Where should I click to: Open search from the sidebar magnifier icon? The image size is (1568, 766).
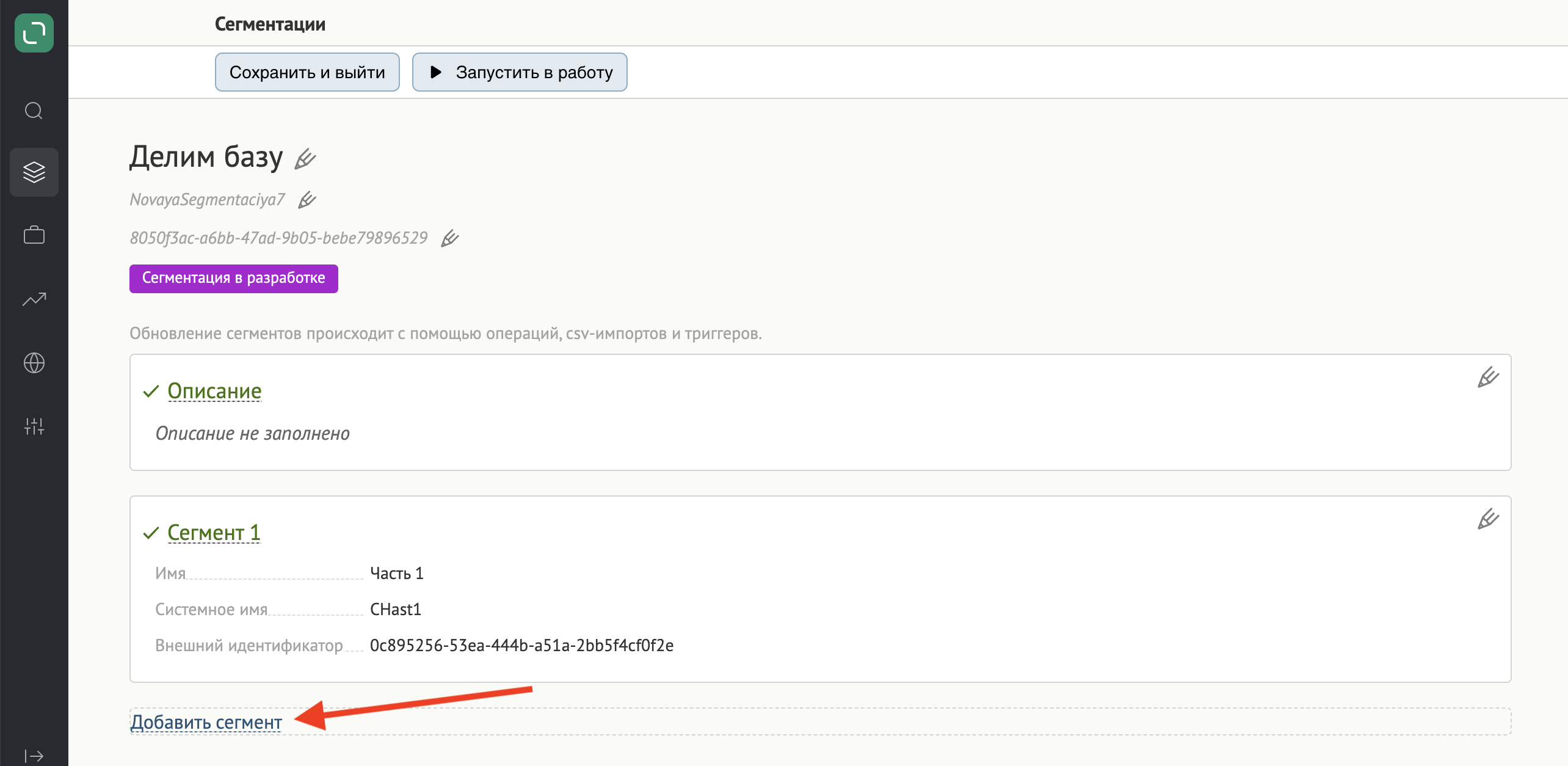(x=34, y=111)
